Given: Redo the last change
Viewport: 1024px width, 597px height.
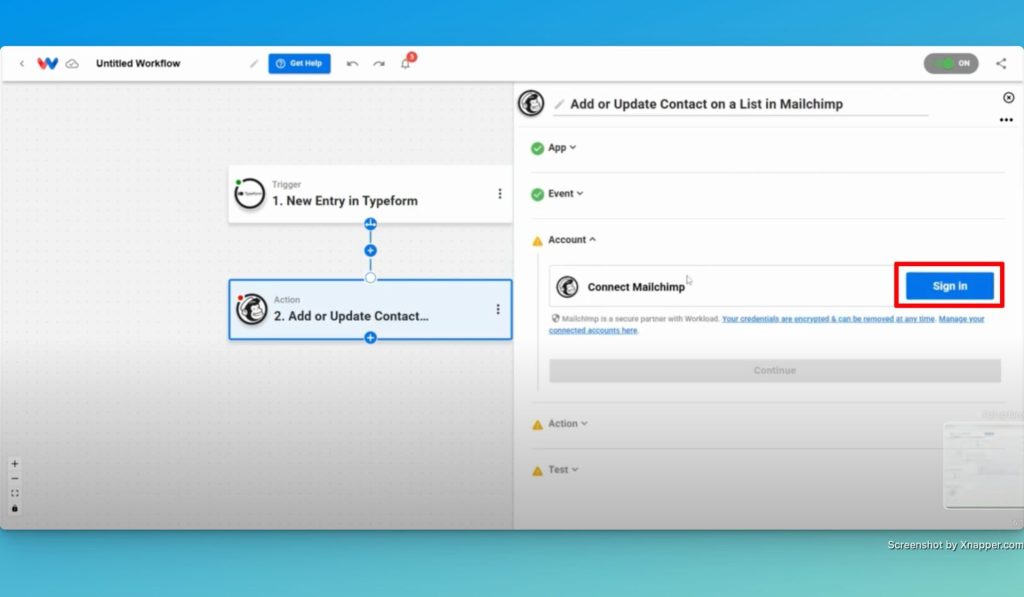Looking at the screenshot, I should [x=379, y=64].
